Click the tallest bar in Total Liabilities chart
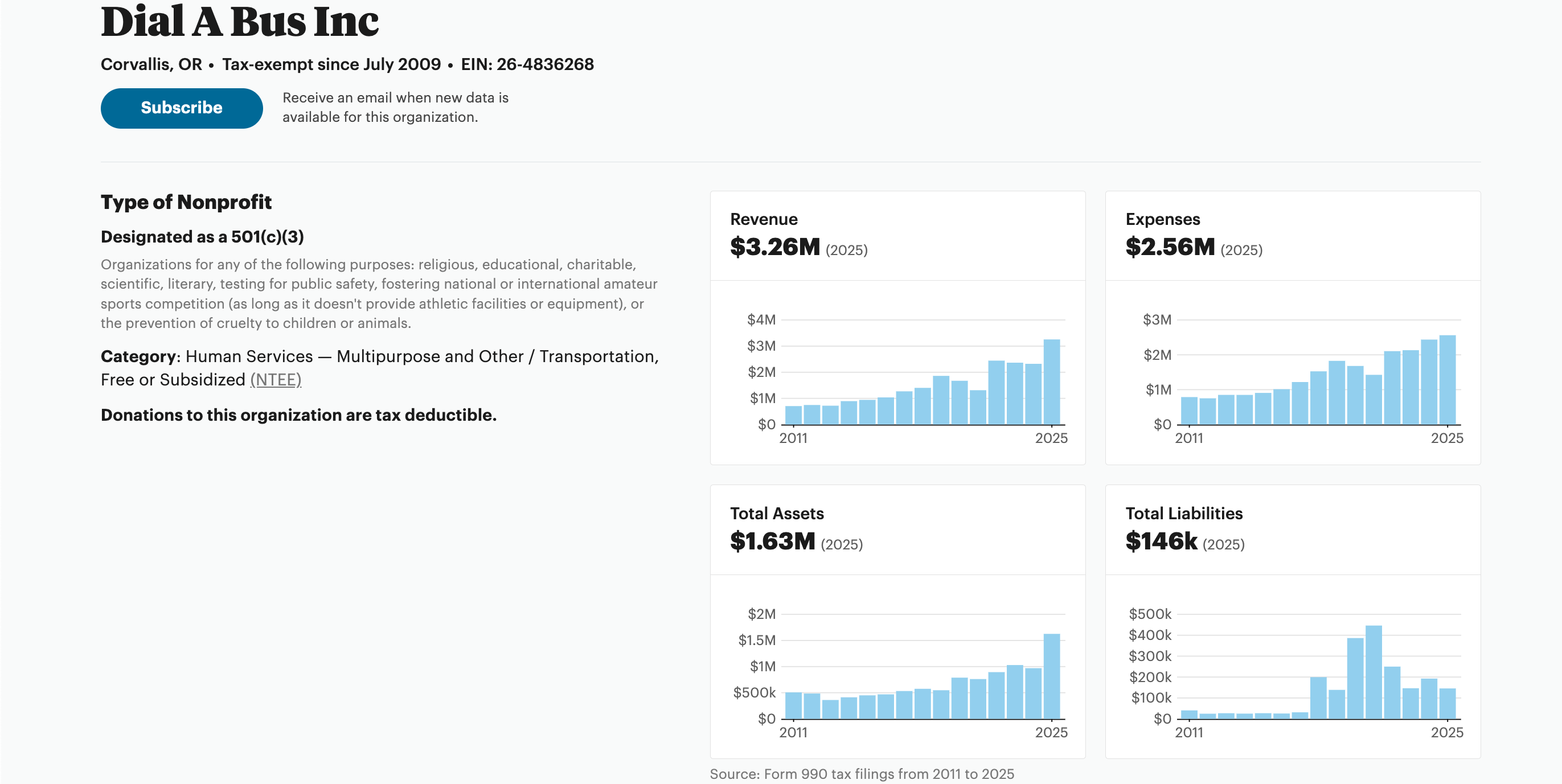The height and width of the screenshot is (784, 1562). click(x=1373, y=672)
